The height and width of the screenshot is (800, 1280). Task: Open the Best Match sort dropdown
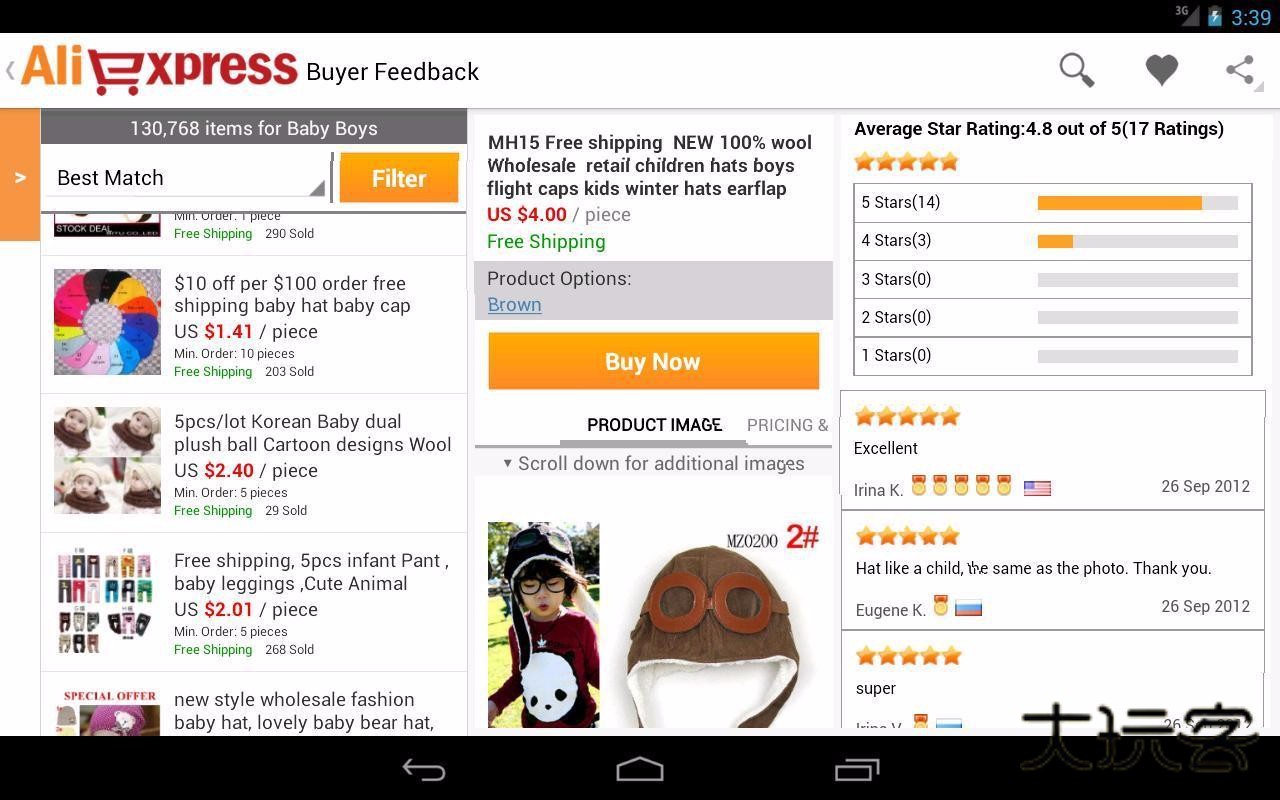[188, 178]
